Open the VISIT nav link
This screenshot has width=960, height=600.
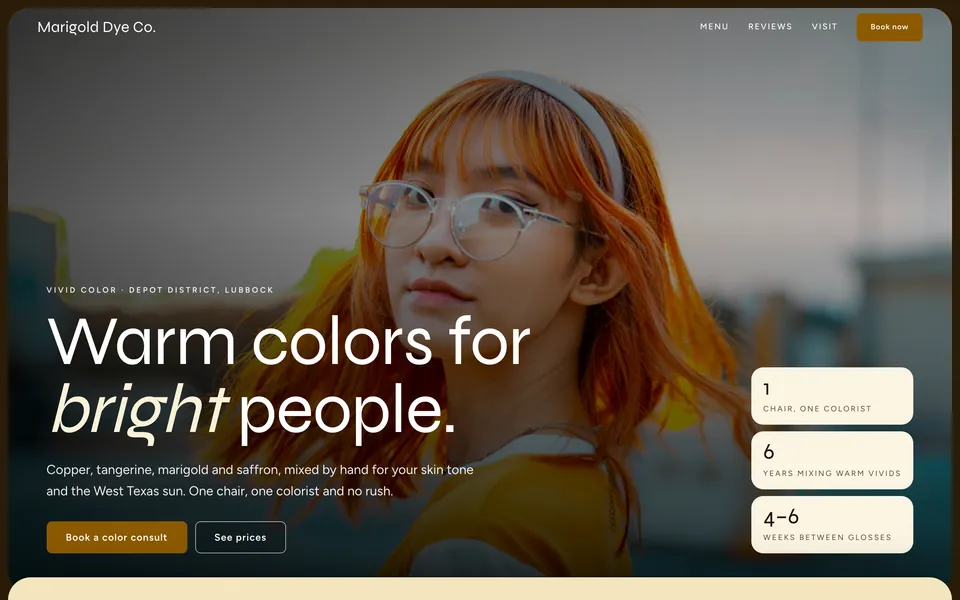[824, 26]
